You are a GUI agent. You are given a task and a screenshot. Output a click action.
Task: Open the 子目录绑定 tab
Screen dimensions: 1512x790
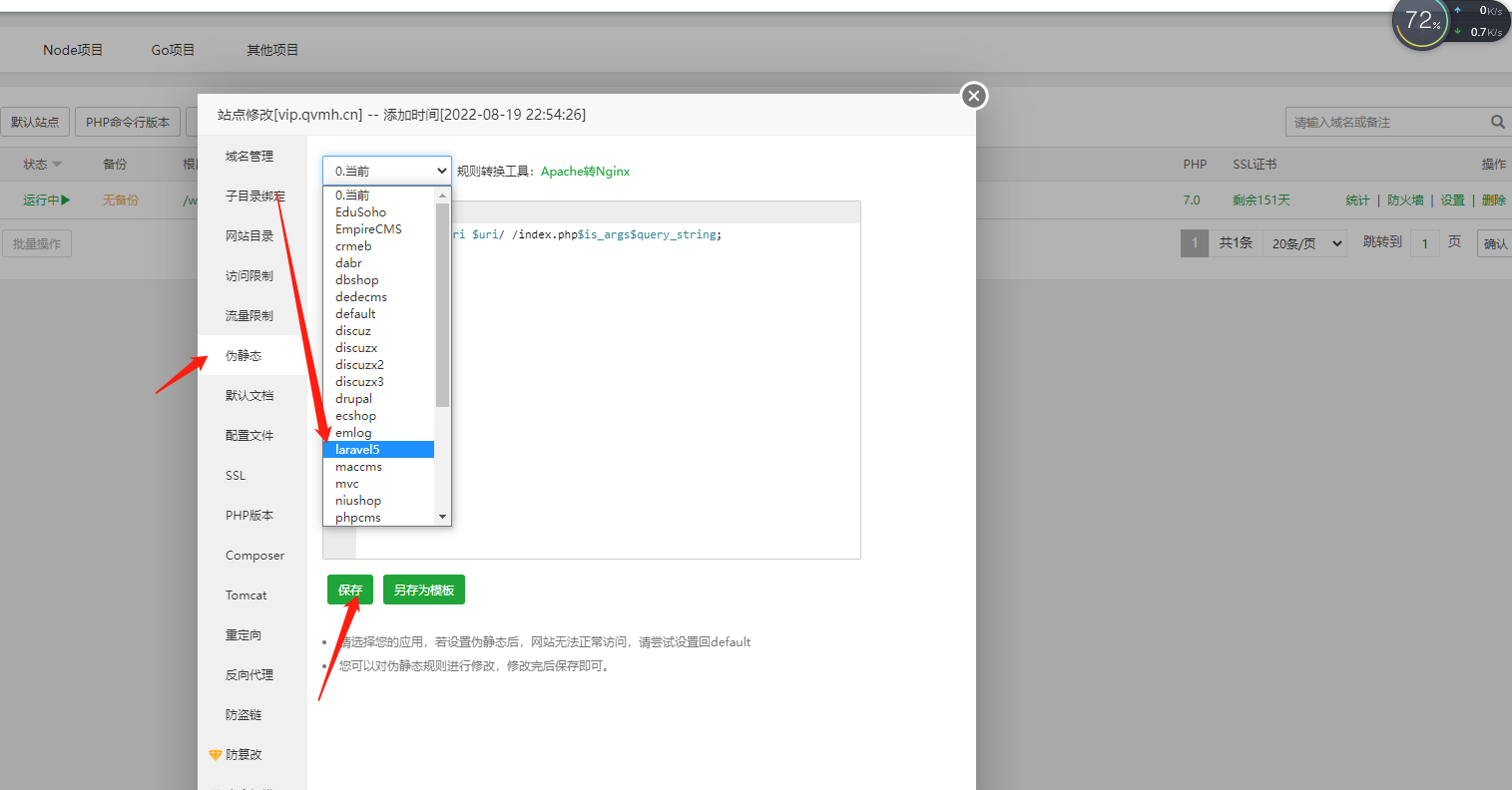point(252,197)
